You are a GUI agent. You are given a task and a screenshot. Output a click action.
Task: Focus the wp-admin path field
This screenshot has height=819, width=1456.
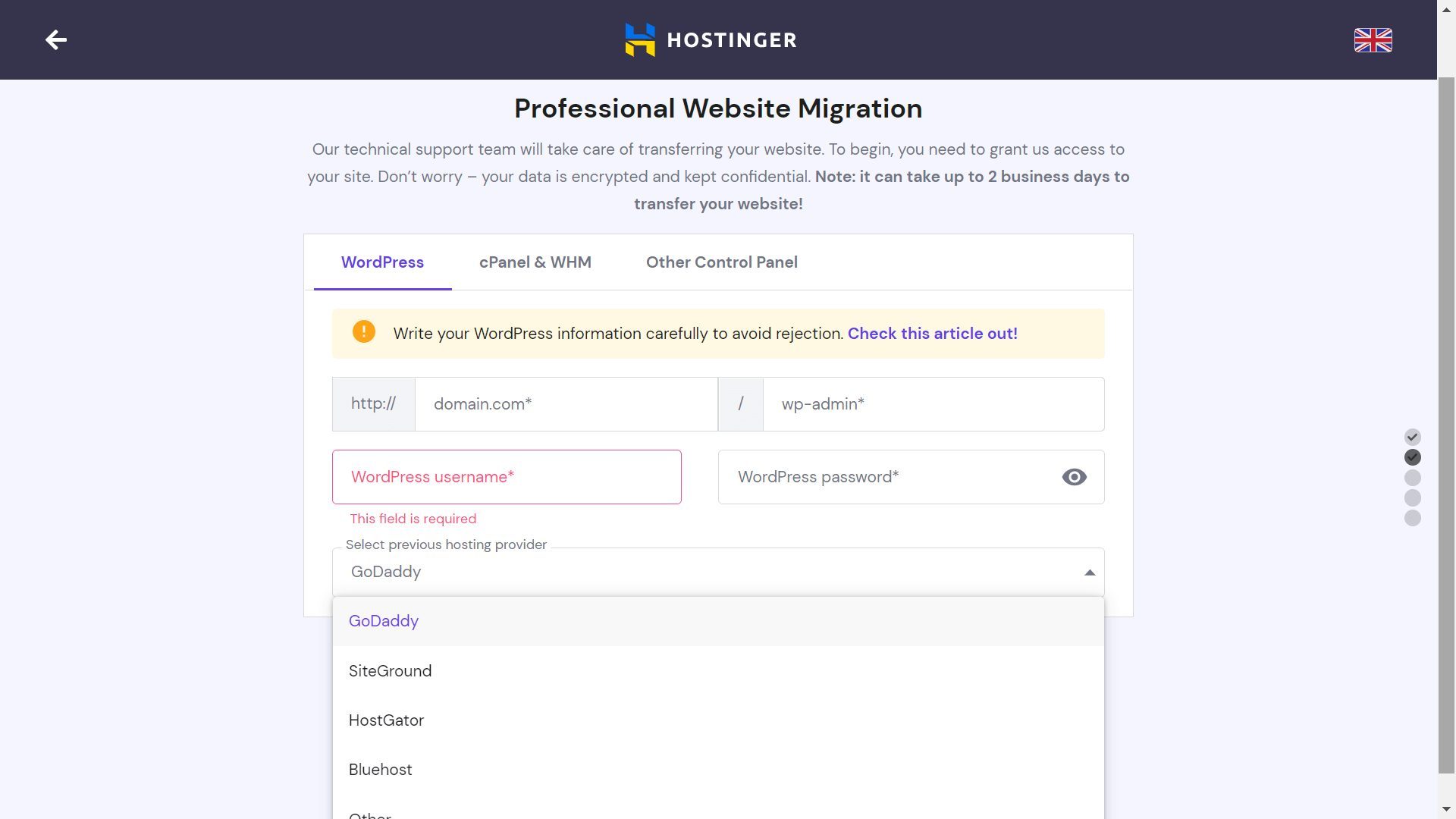[934, 404]
